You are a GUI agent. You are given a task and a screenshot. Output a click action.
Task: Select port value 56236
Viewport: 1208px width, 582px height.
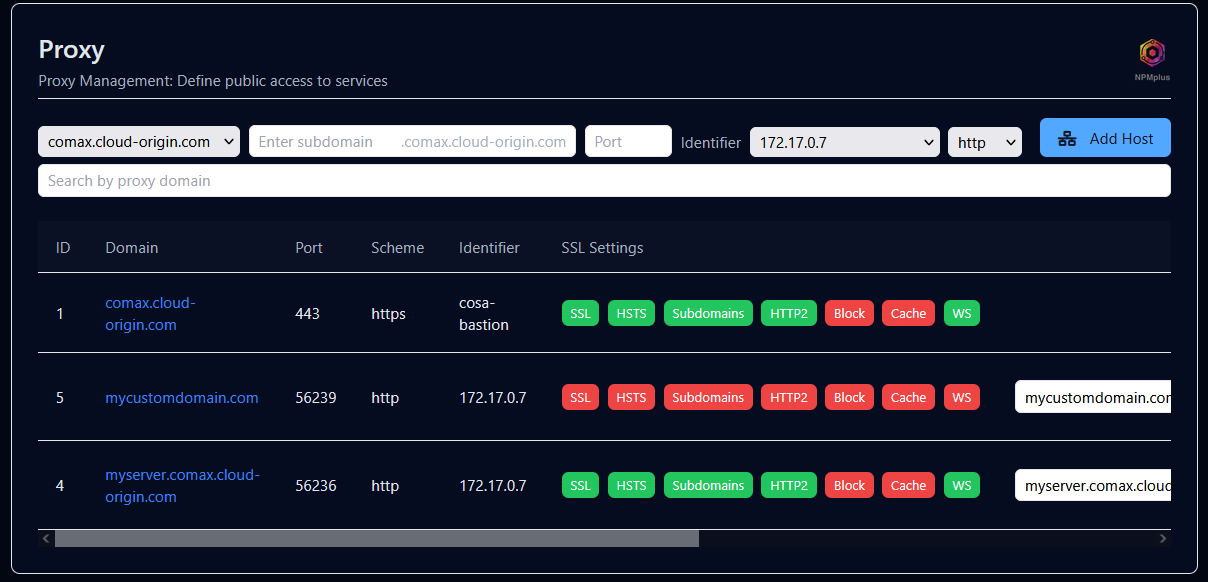[316, 485]
